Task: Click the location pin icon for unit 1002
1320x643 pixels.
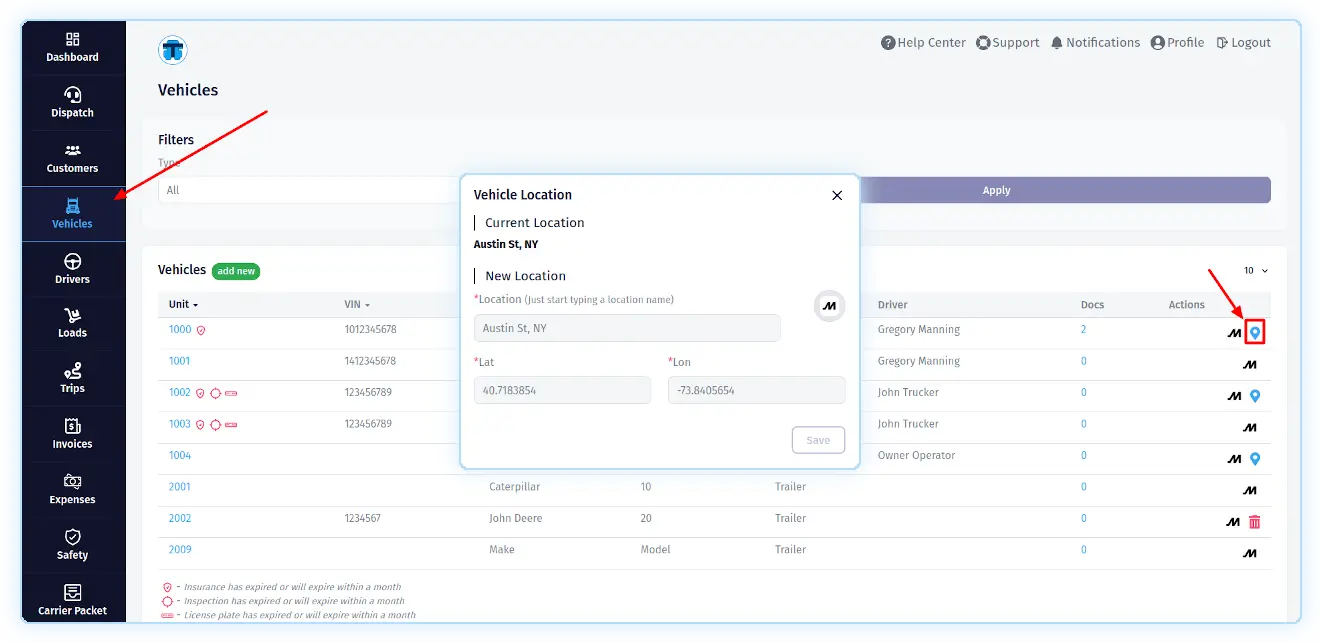Action: click(1255, 396)
